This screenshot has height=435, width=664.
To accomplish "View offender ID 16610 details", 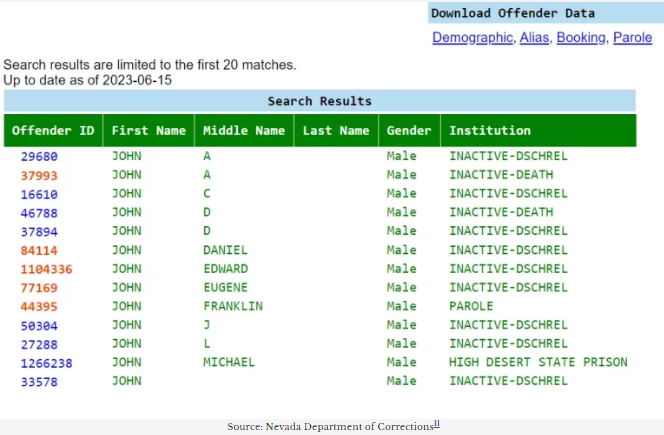I will pos(37,194).
